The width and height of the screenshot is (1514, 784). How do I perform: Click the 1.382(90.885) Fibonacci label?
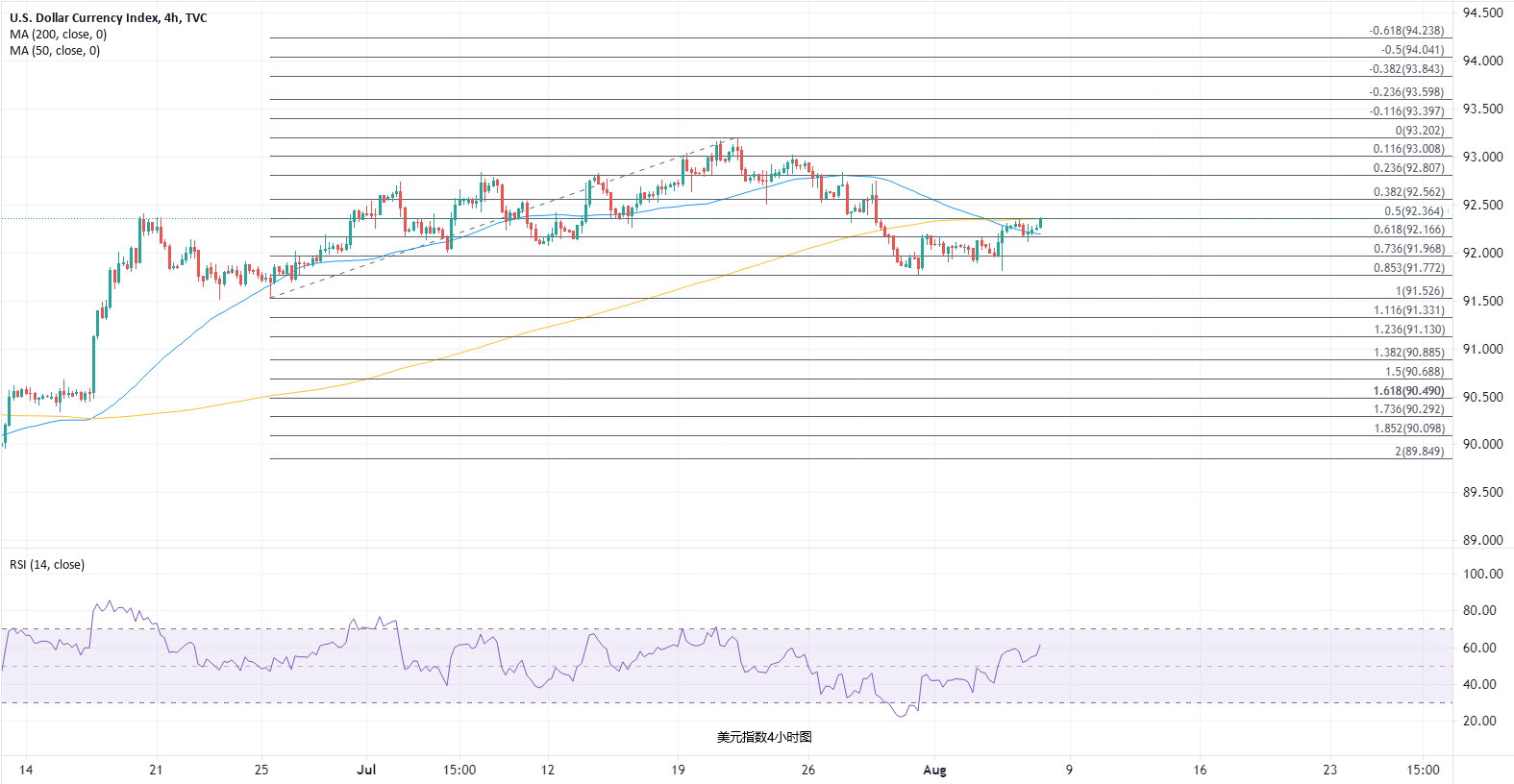[1408, 353]
